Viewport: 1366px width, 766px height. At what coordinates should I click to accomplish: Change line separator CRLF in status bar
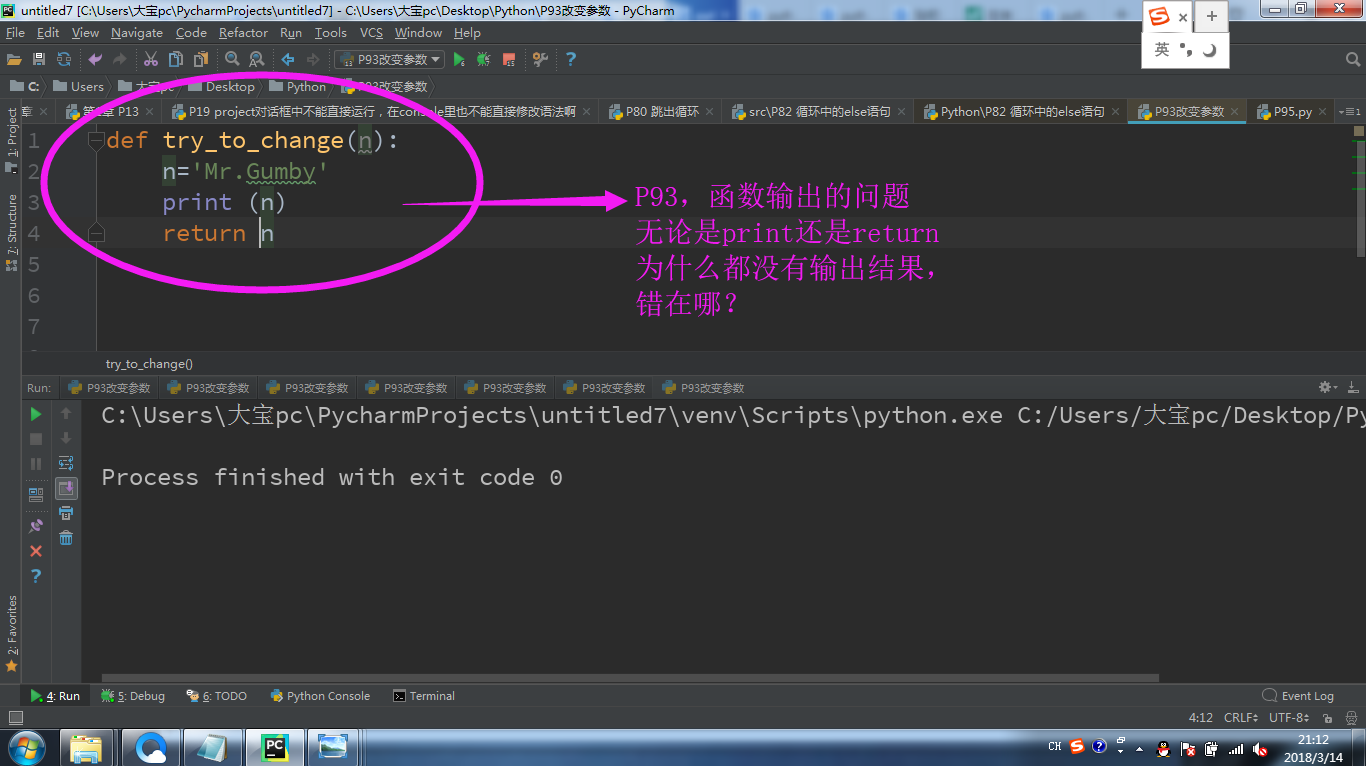pyautogui.click(x=1242, y=718)
